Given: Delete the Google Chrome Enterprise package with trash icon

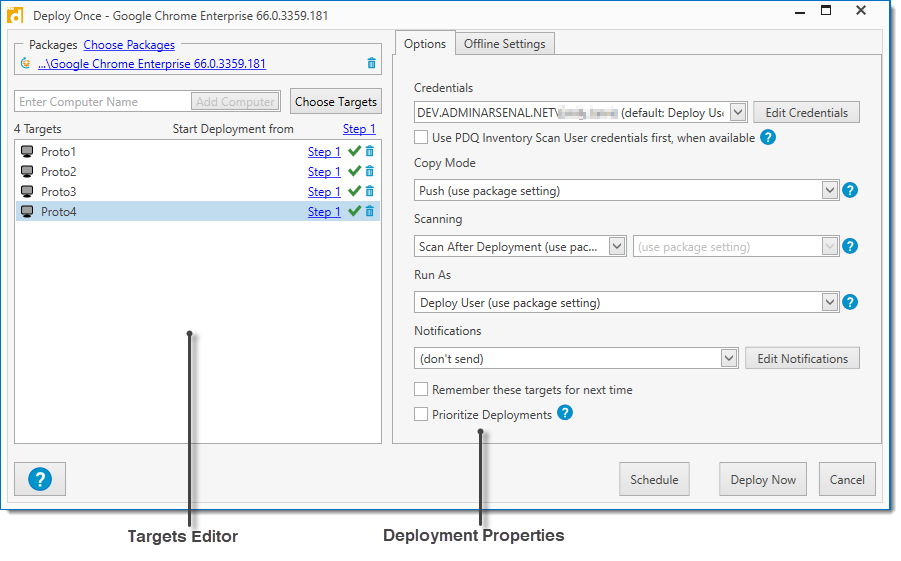Looking at the screenshot, I should point(372,64).
